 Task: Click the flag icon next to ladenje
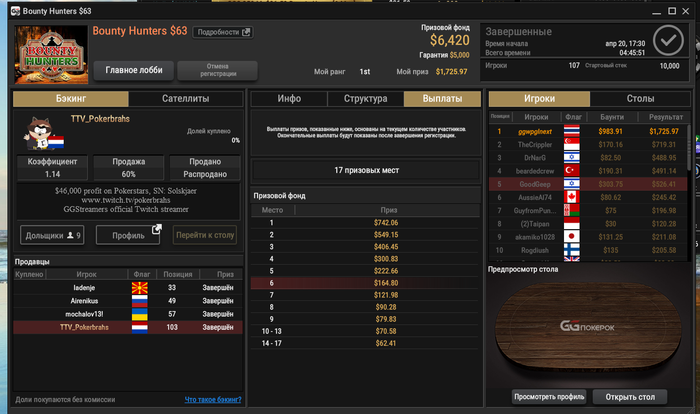pyautogui.click(x=140, y=288)
